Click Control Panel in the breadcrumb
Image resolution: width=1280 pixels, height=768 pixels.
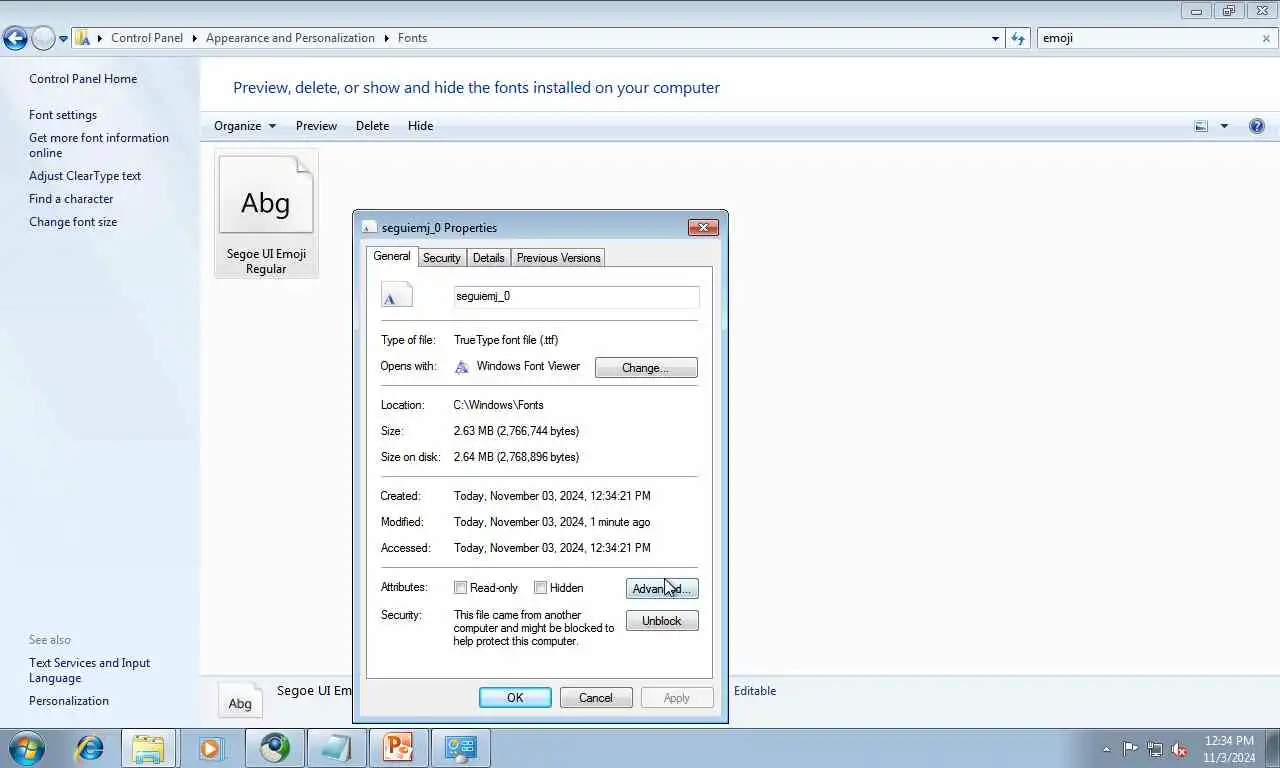point(147,38)
